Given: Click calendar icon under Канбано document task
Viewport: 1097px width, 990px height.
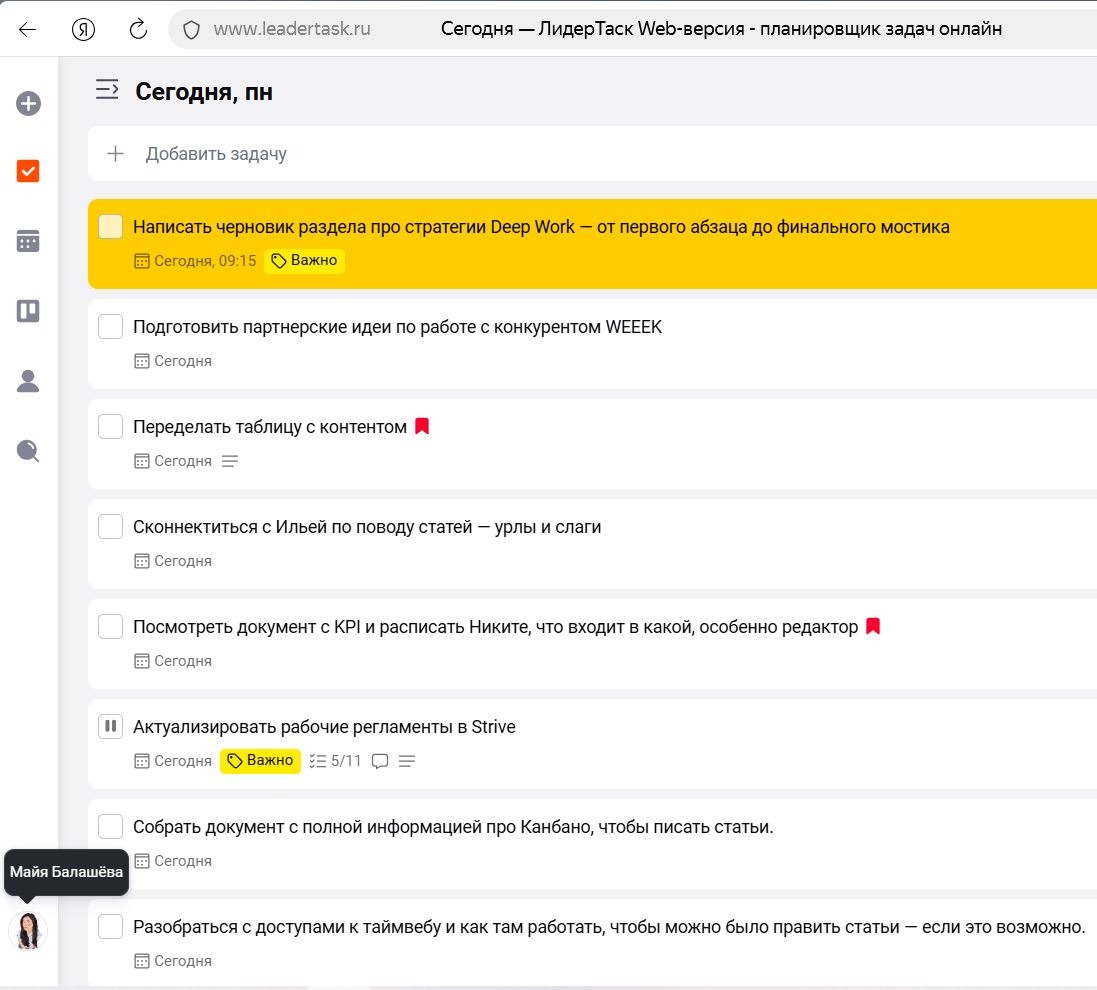Looking at the screenshot, I should [x=141, y=861].
